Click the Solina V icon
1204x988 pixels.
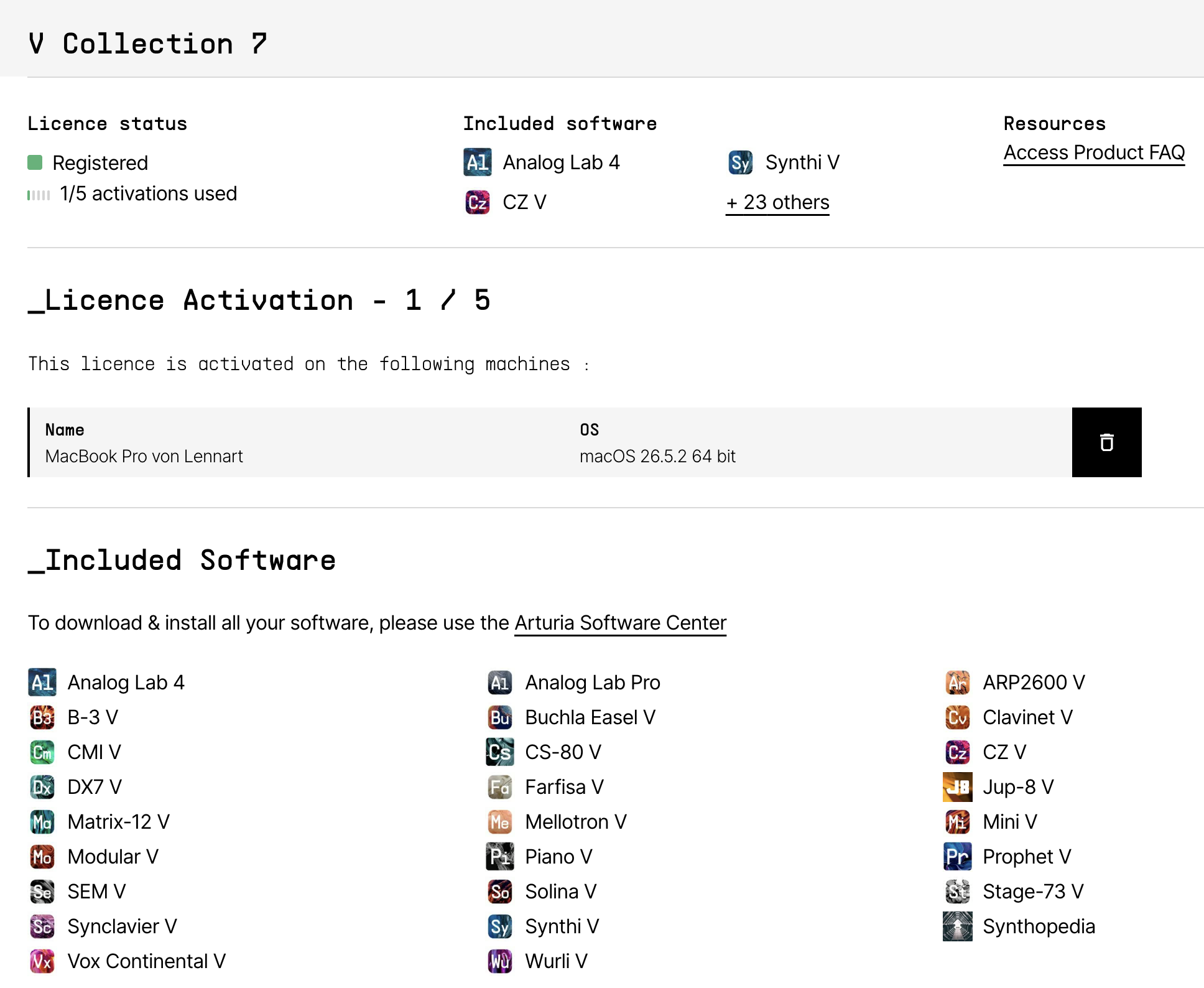click(x=500, y=892)
